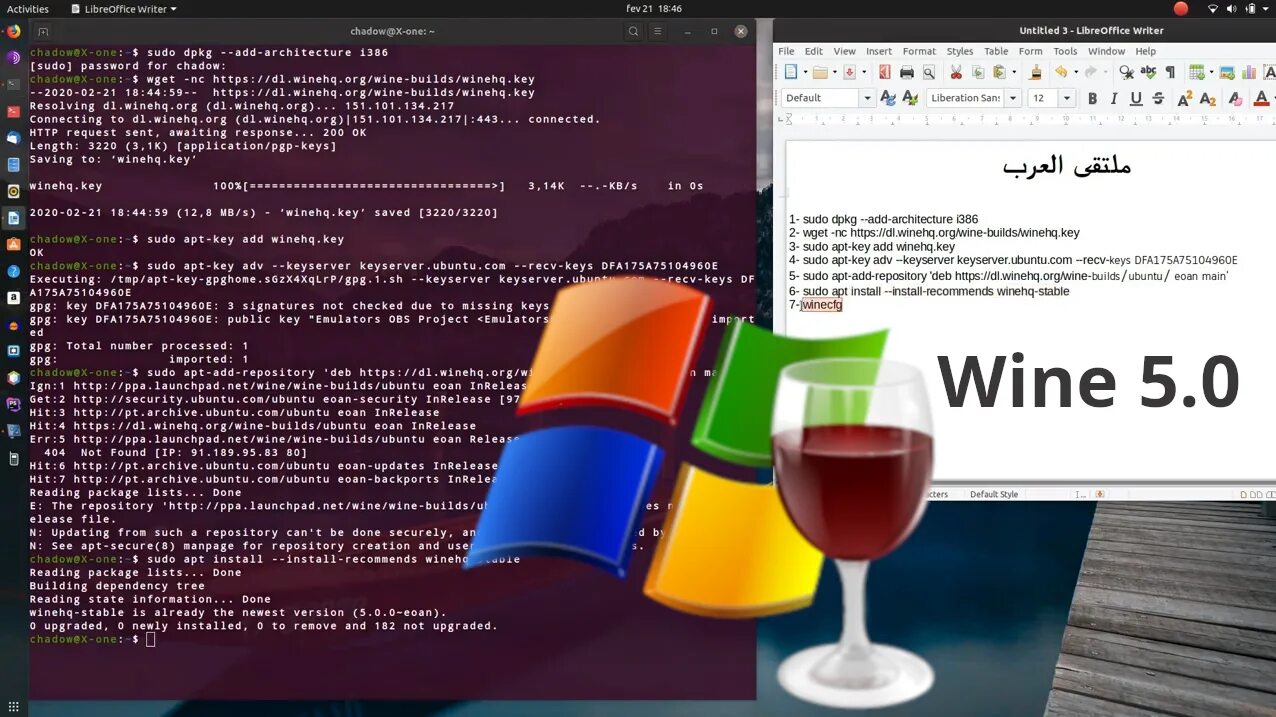
Task: Click the terminal command prompt cursor
Action: [151, 639]
